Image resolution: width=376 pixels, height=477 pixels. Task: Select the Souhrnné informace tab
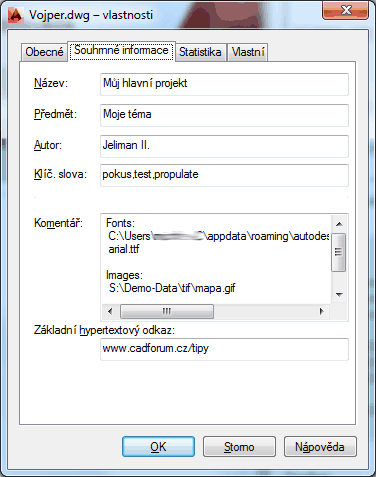(x=121, y=51)
